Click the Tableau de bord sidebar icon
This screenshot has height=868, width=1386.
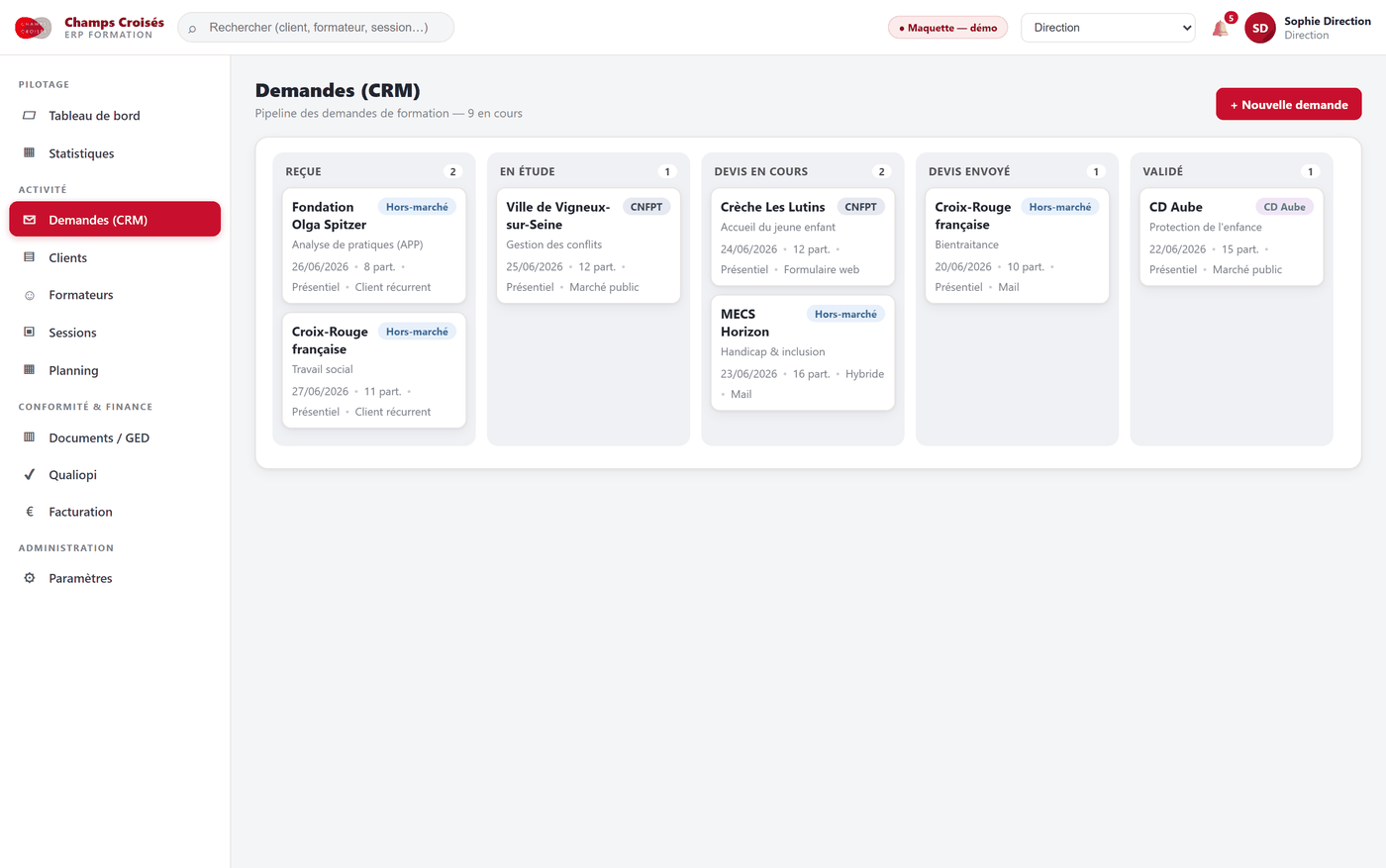(x=29, y=116)
